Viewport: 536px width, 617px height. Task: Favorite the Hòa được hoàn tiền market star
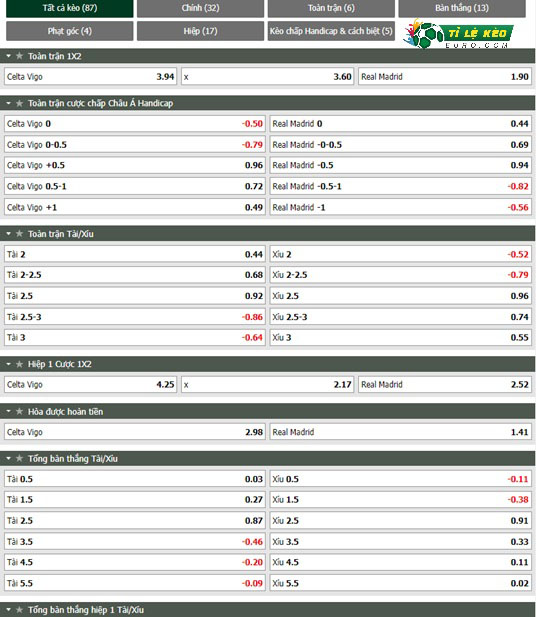(19, 412)
